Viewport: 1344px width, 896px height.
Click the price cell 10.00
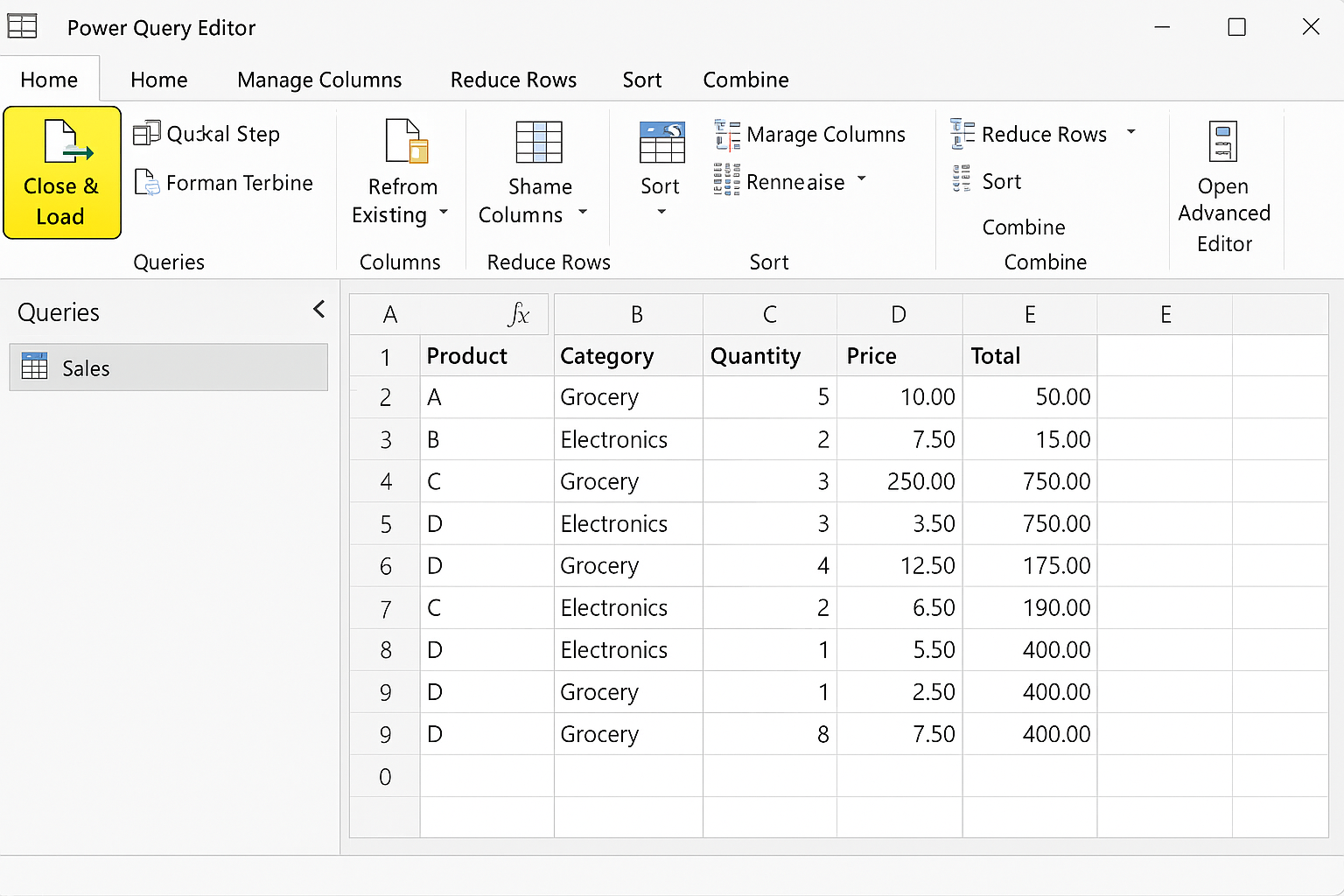899,397
